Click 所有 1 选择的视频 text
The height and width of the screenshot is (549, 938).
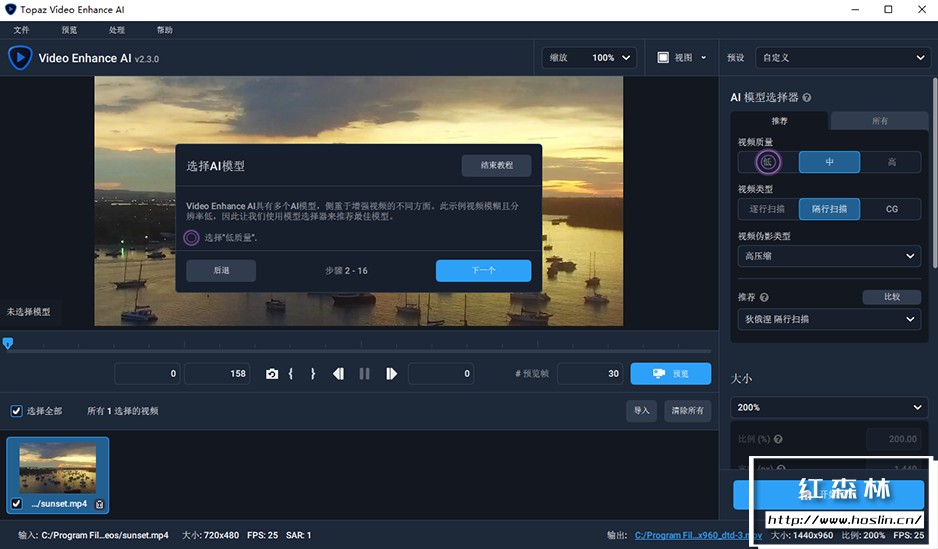(x=123, y=411)
